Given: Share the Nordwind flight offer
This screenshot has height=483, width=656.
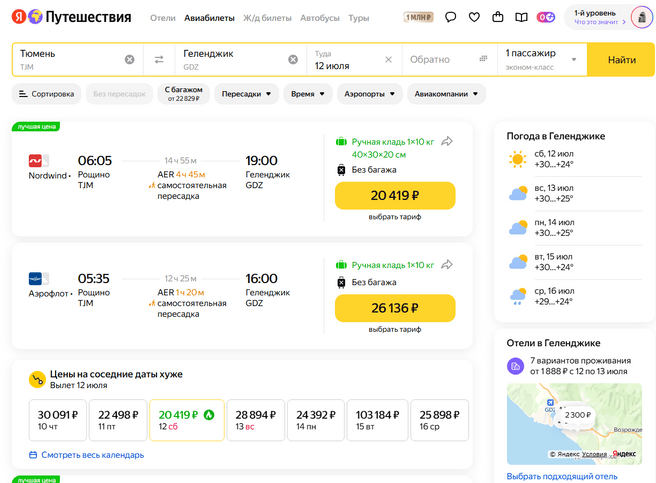Looking at the screenshot, I should pos(447,141).
